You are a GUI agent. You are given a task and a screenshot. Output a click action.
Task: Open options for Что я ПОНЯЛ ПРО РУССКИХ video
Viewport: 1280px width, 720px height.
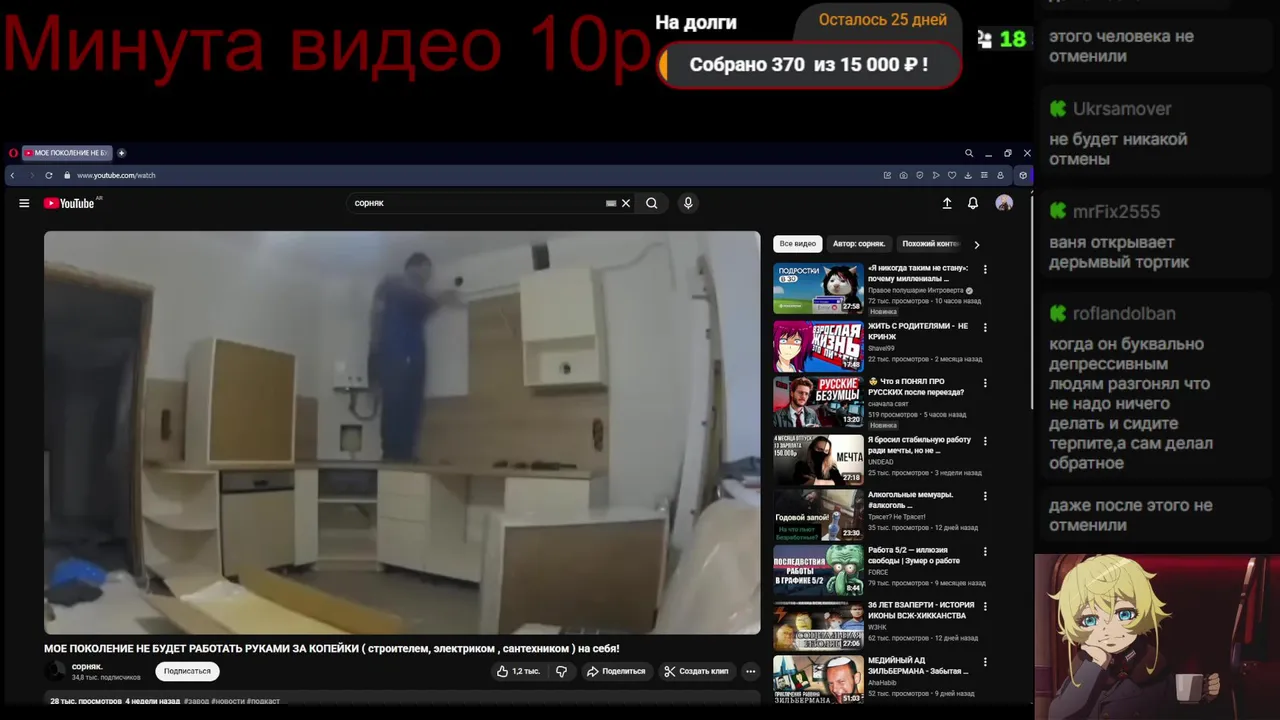[985, 383]
